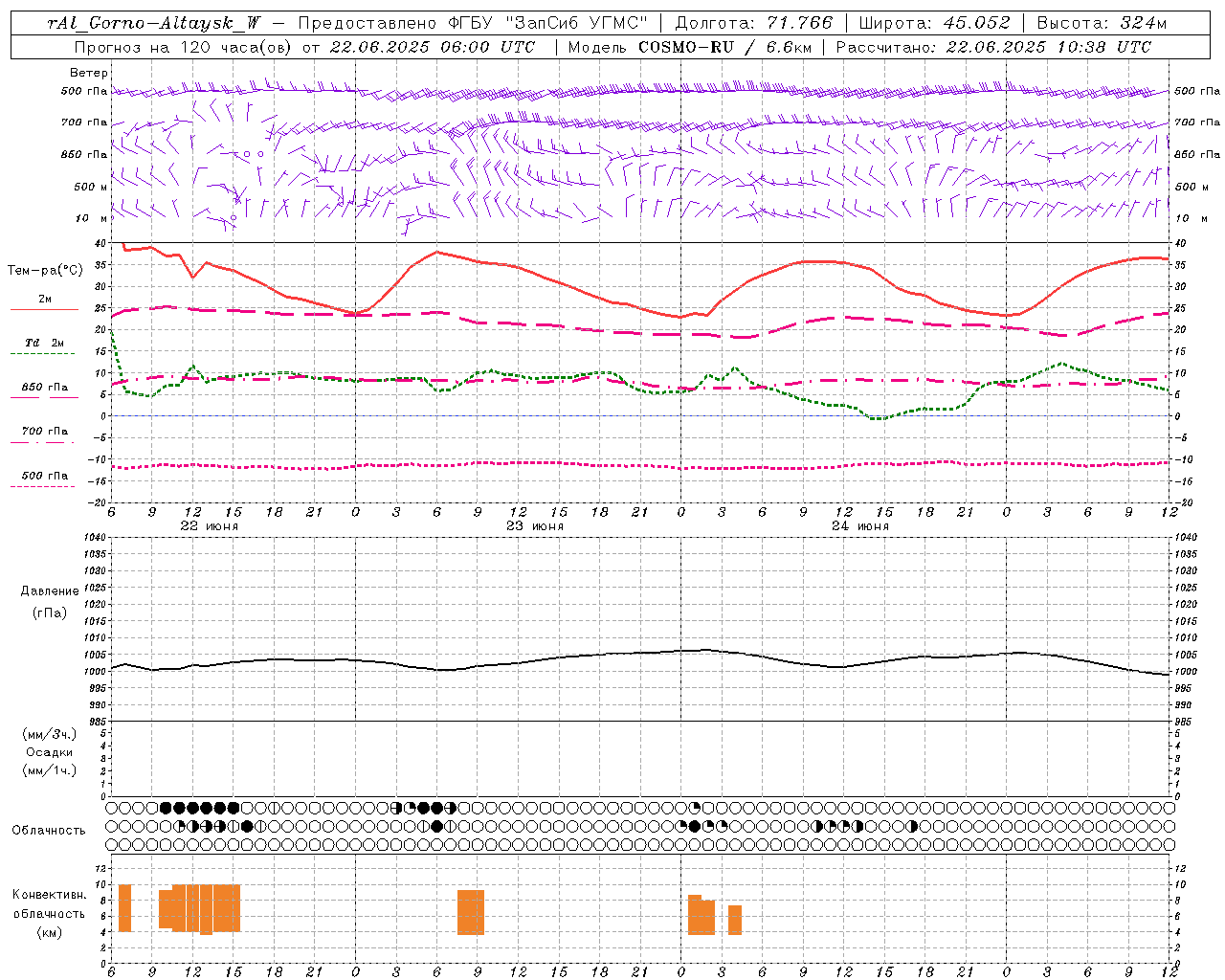The height and width of the screenshot is (980, 1225).
Task: Click the Высота: 324м field
Action: click(1102, 23)
